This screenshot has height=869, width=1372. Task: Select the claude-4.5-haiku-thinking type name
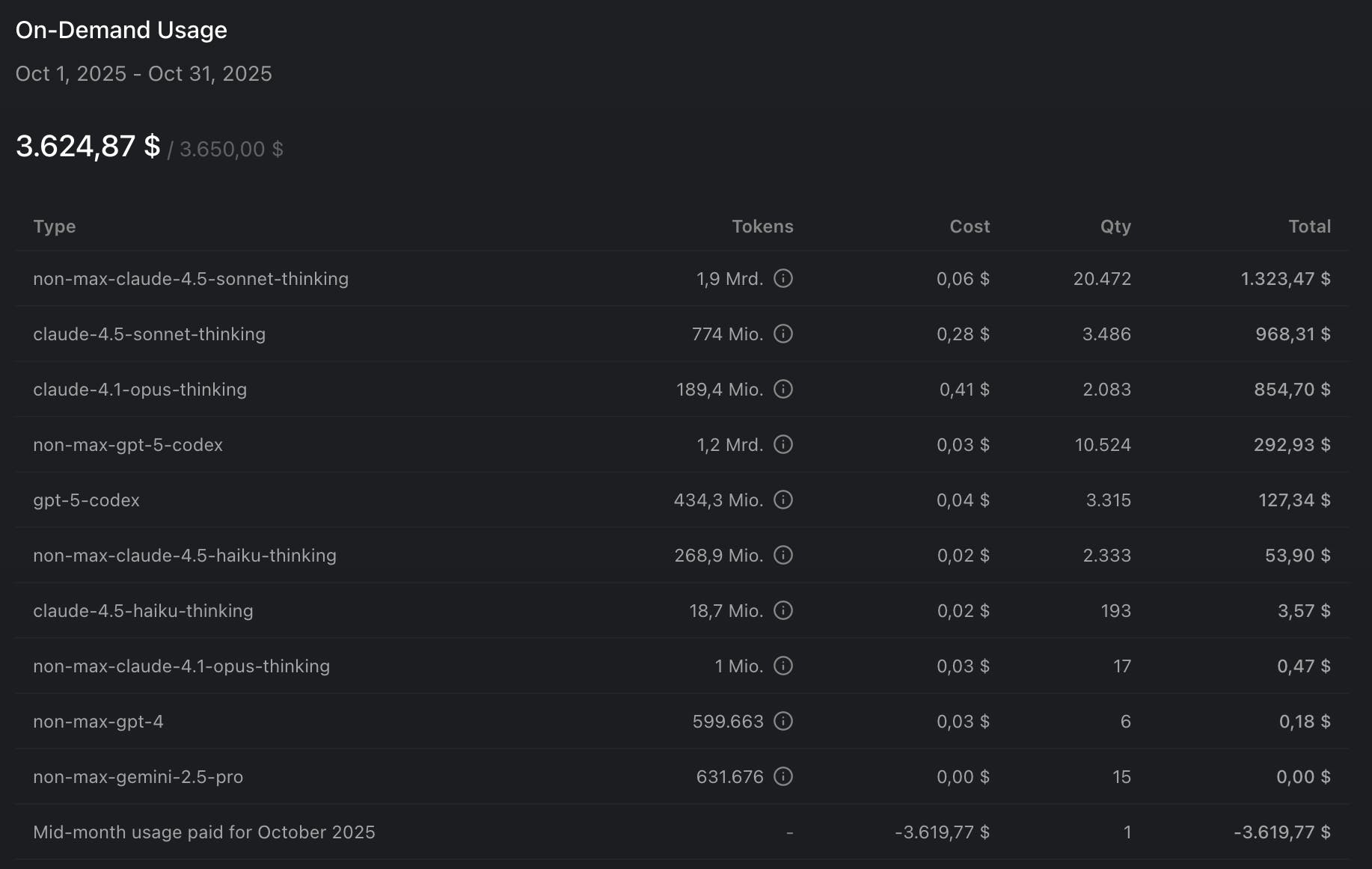tap(143, 610)
